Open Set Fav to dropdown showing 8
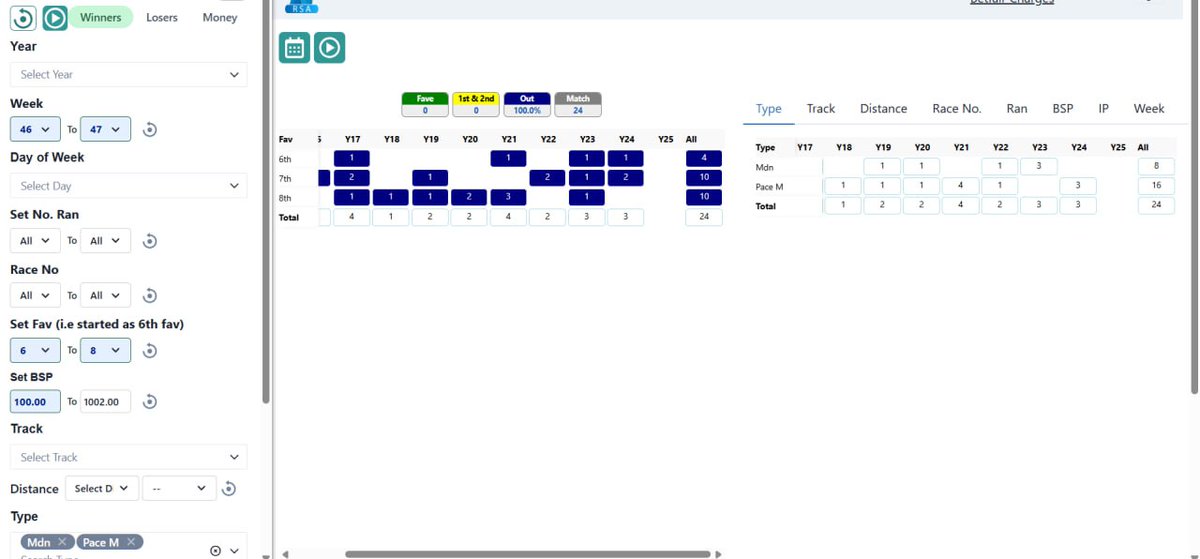This screenshot has height=559, width=1200. 106,351
